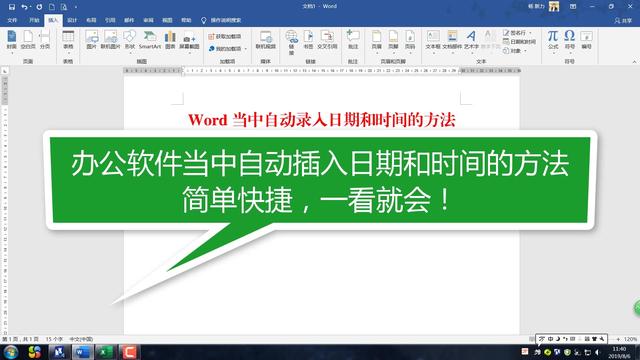Open the View (视图) tab
The width and height of the screenshot is (640, 360).
[167, 20]
